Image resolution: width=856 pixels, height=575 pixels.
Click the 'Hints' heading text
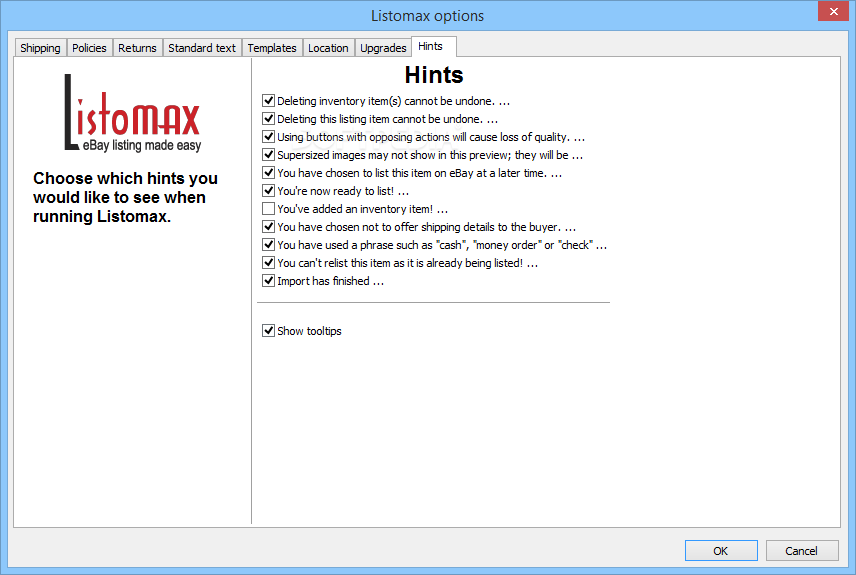(434, 75)
